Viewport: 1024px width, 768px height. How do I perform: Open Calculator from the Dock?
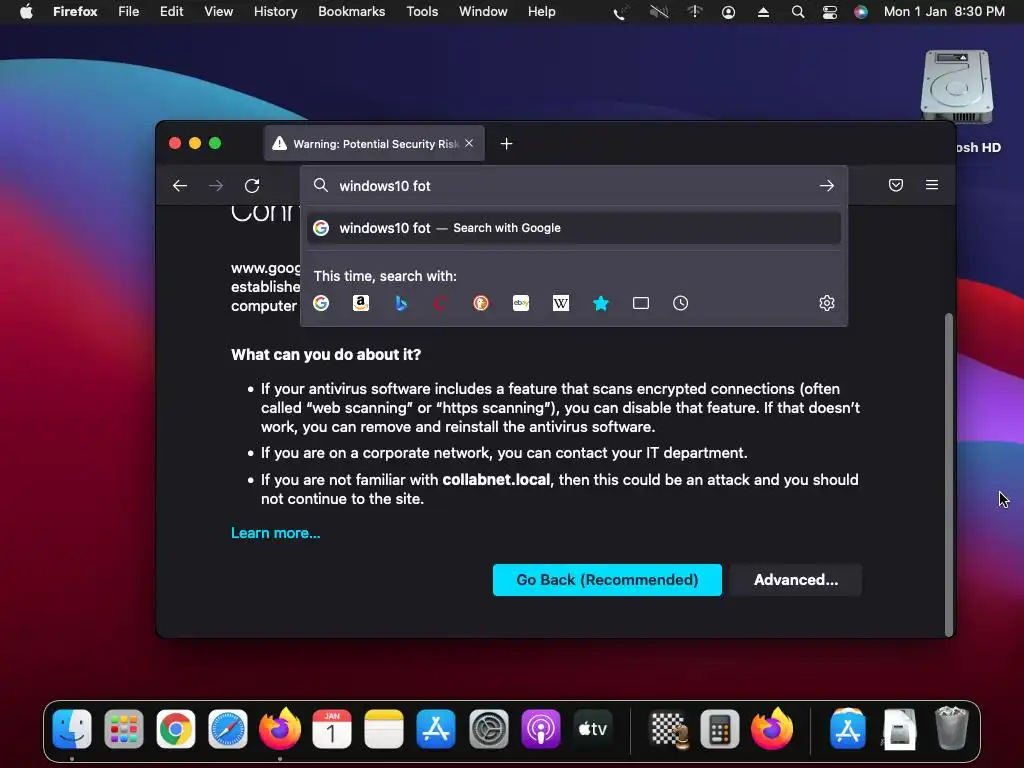(720, 729)
